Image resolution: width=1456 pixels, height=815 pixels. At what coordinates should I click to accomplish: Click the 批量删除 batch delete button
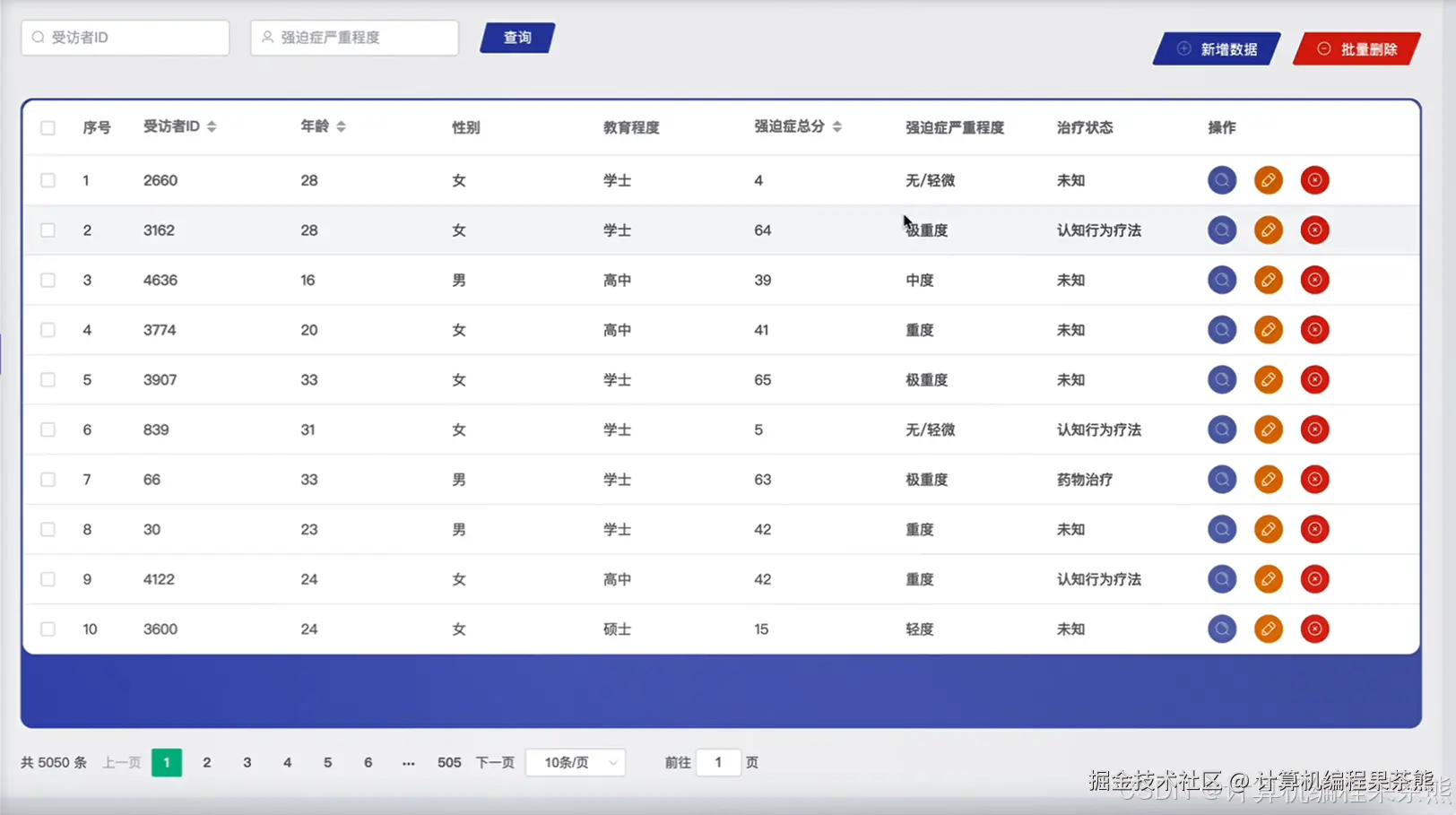[1356, 49]
